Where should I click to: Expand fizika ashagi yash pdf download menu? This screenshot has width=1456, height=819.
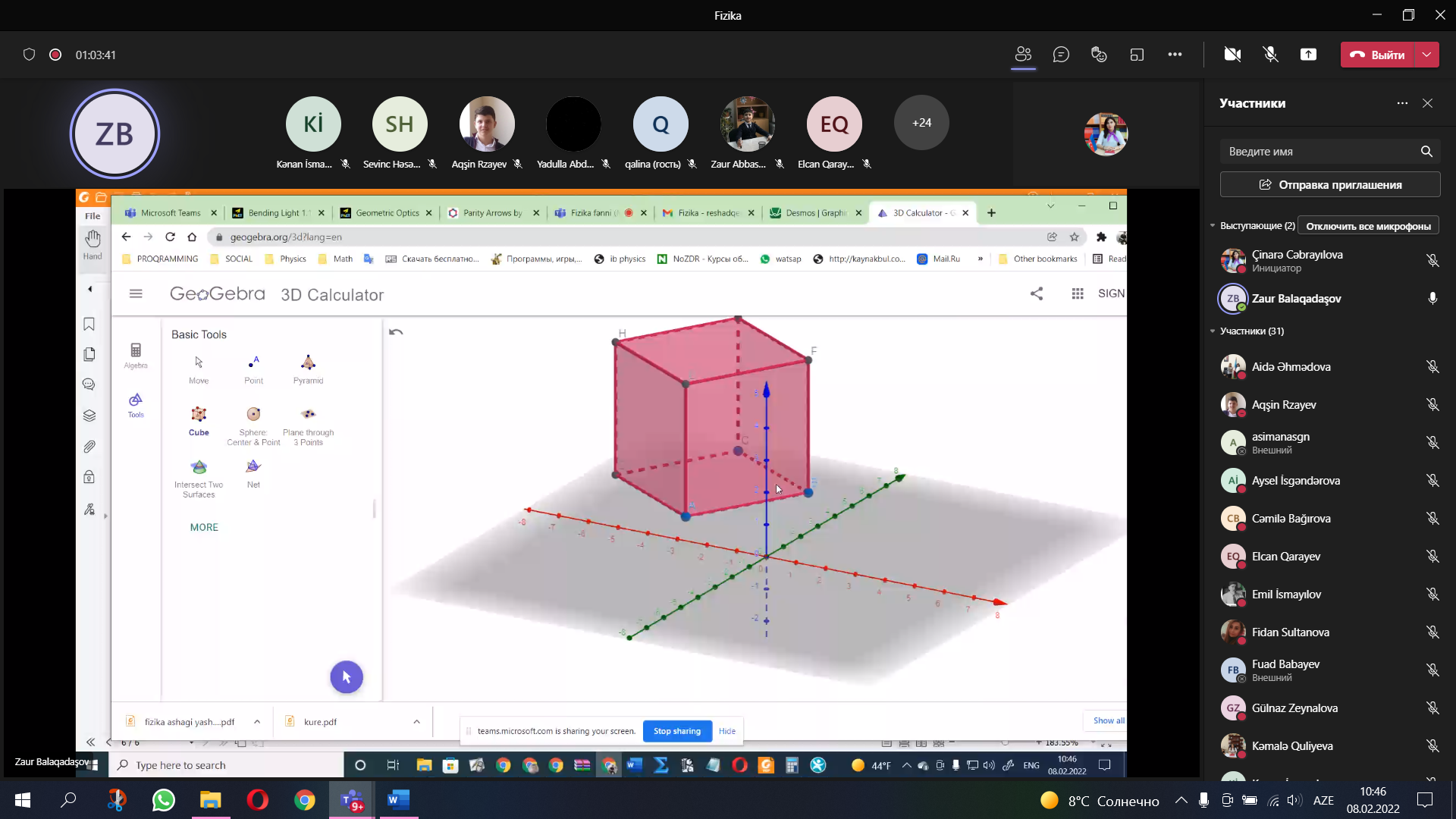[x=257, y=722]
